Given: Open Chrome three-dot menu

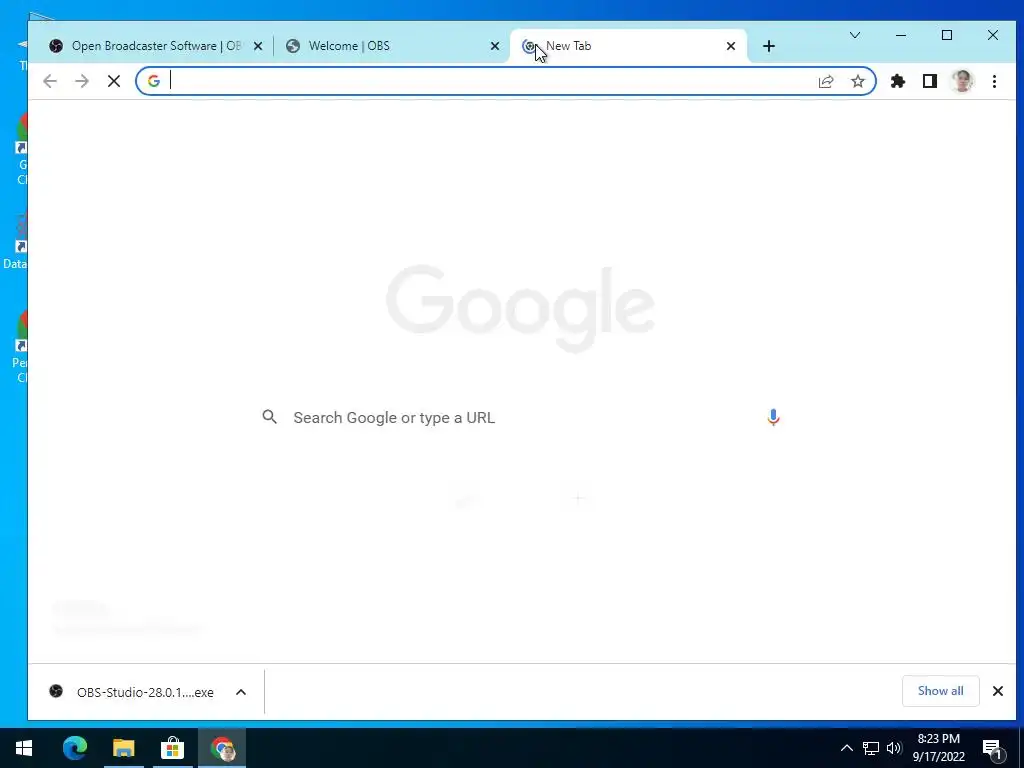Looking at the screenshot, I should (x=994, y=81).
